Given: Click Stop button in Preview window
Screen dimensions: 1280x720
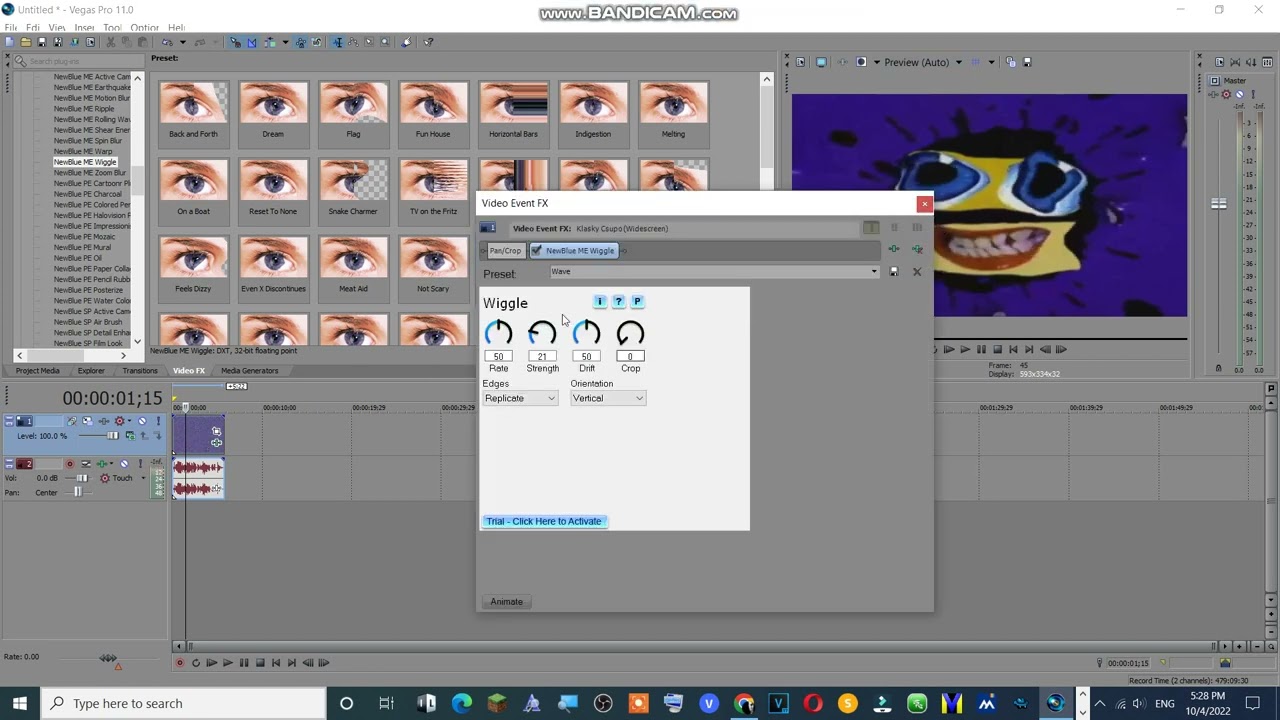Looking at the screenshot, I should click(x=997, y=349).
